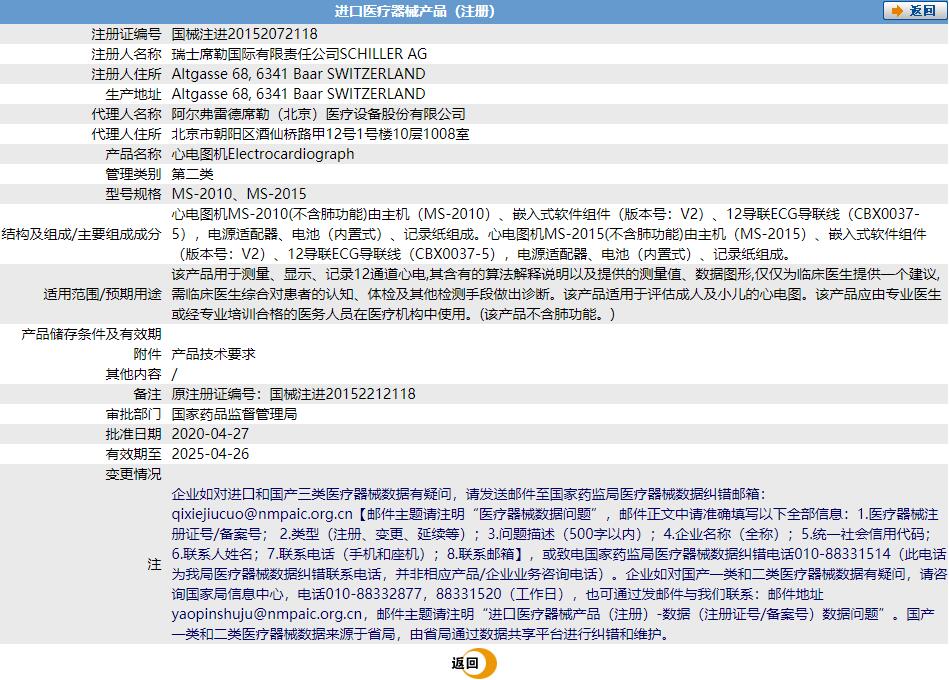Click email address yaopinshuju@nmpaic.org.cn
This screenshot has height=680, width=949.
[x=267, y=613]
